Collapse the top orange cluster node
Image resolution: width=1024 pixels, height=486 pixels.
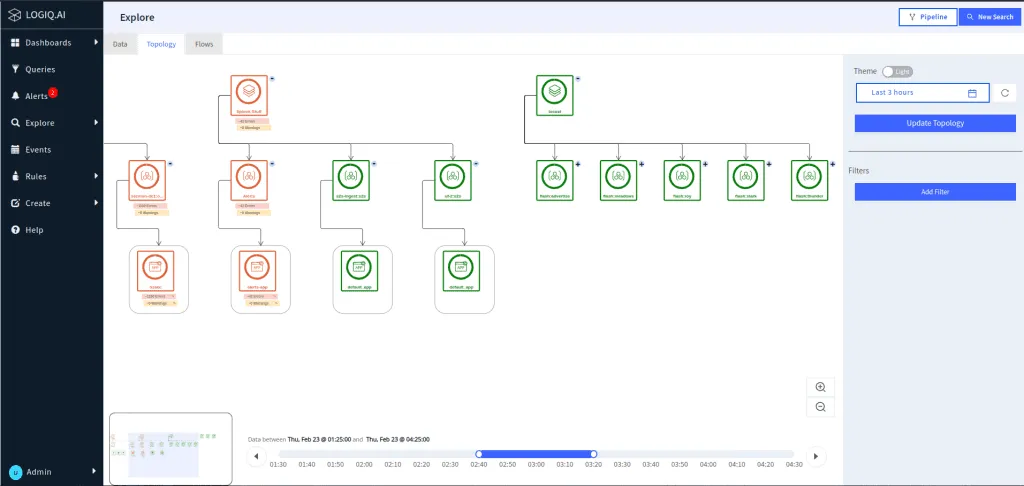(273, 78)
